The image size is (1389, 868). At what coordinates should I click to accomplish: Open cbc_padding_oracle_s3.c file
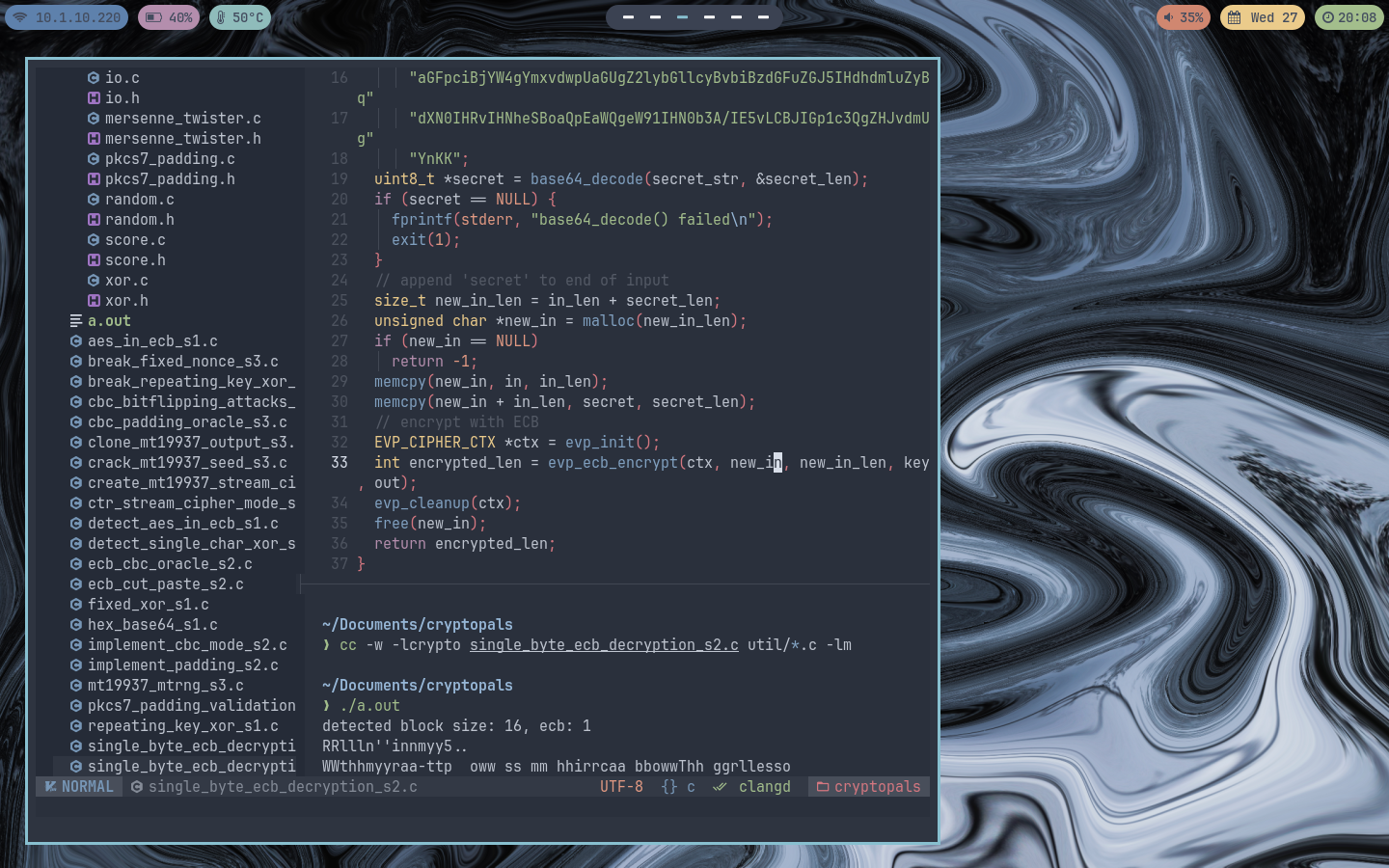point(187,421)
